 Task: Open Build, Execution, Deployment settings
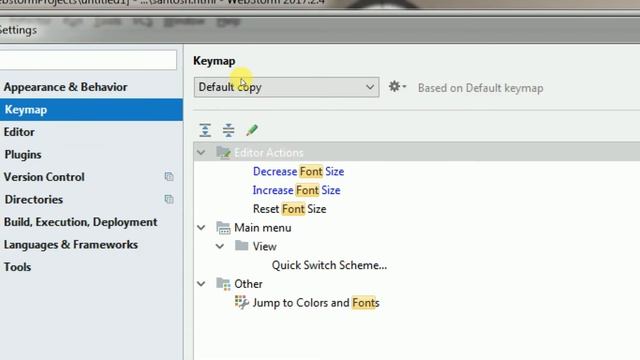tap(80, 222)
